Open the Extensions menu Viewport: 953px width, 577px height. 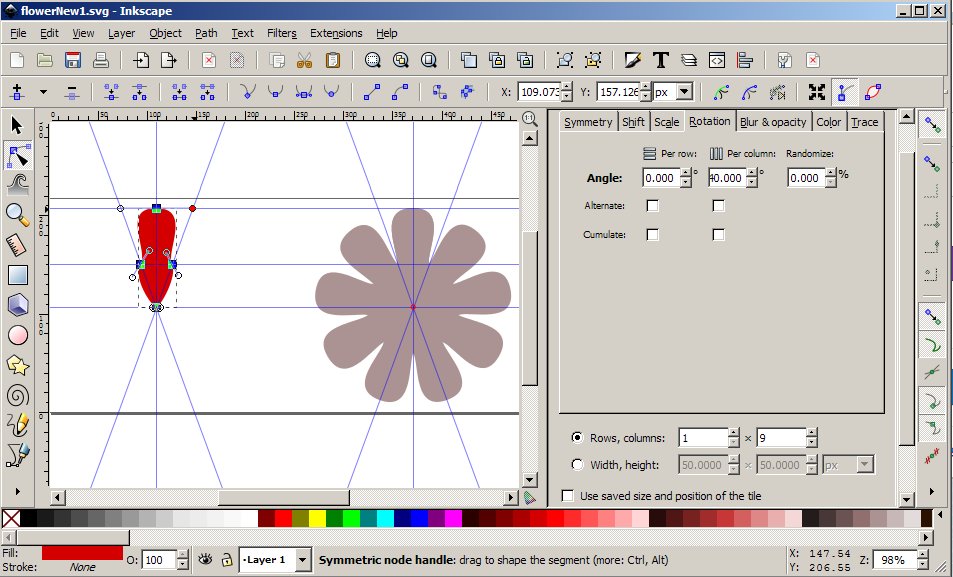[x=335, y=33]
